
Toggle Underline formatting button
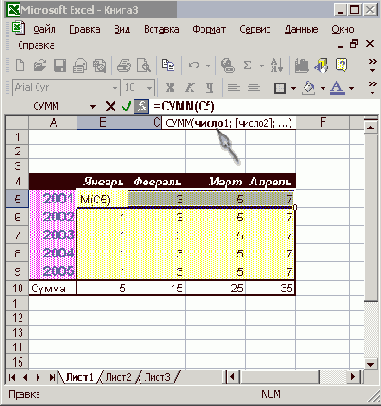coord(209,88)
